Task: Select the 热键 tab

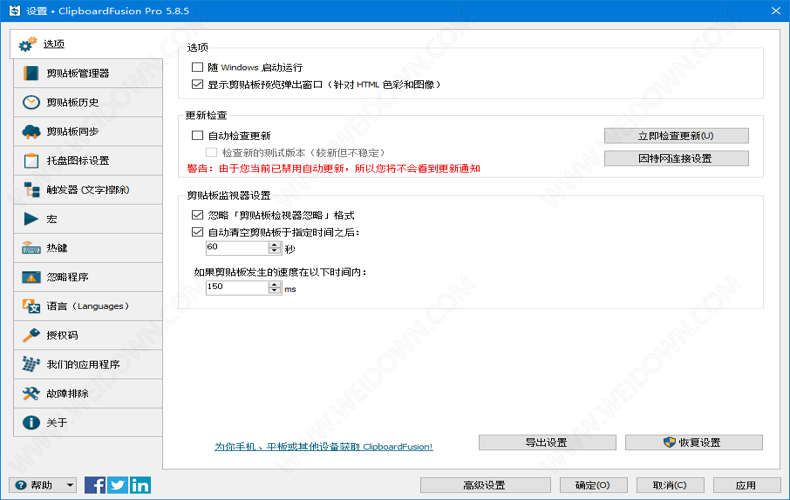Action: 88,248
